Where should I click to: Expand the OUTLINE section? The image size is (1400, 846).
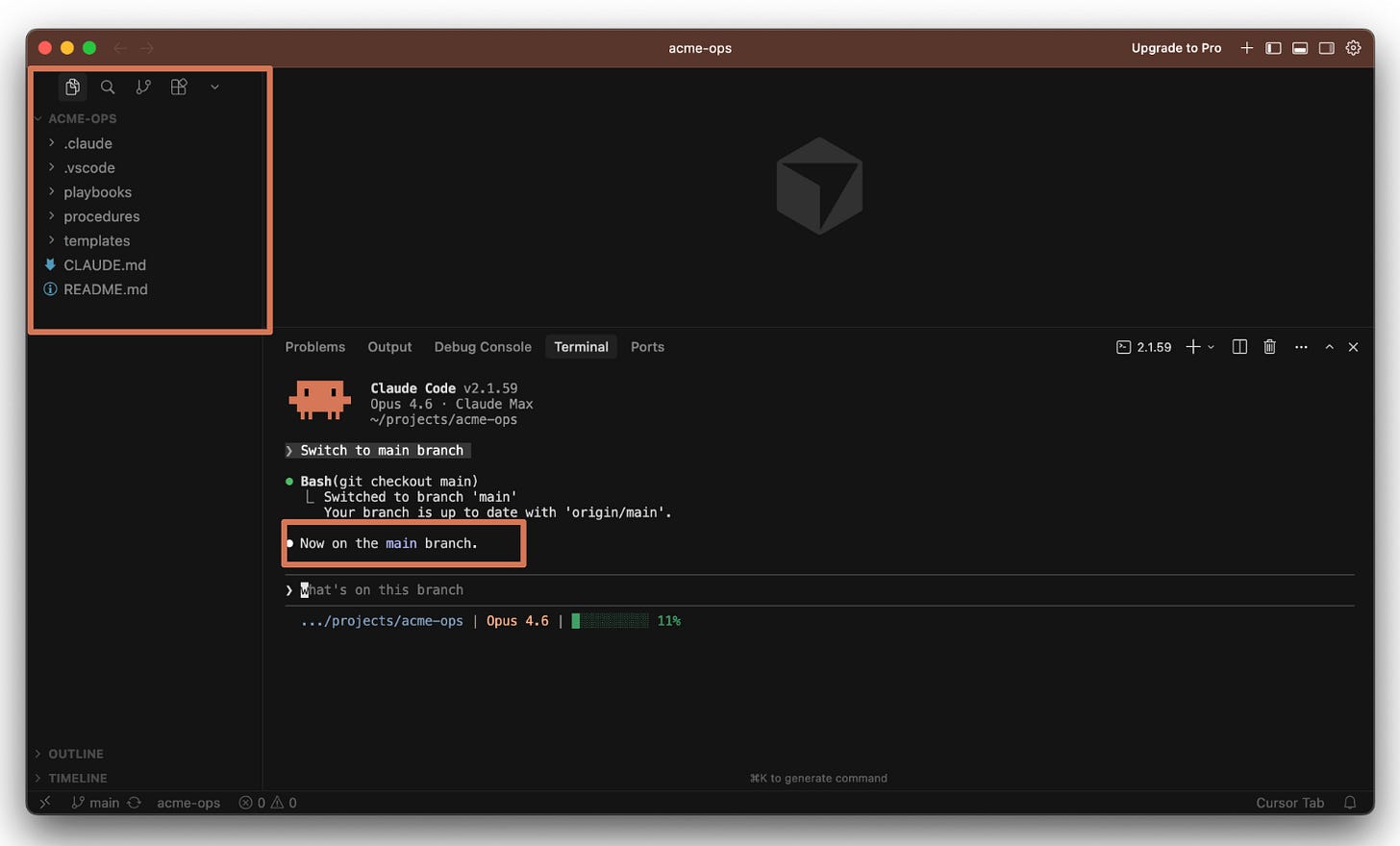click(x=75, y=754)
